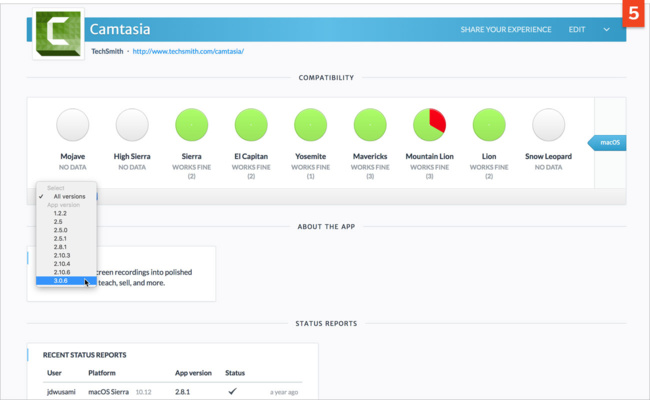Select the green Sierra compatibility circle
Screen dimensions: 650x400
click(191, 125)
